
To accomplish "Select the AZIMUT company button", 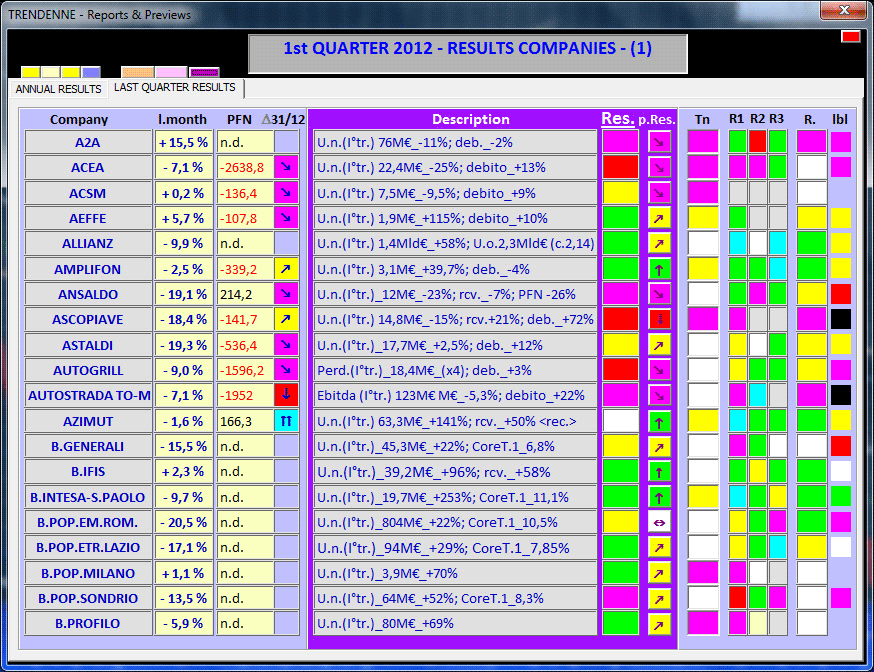I will pos(88,421).
